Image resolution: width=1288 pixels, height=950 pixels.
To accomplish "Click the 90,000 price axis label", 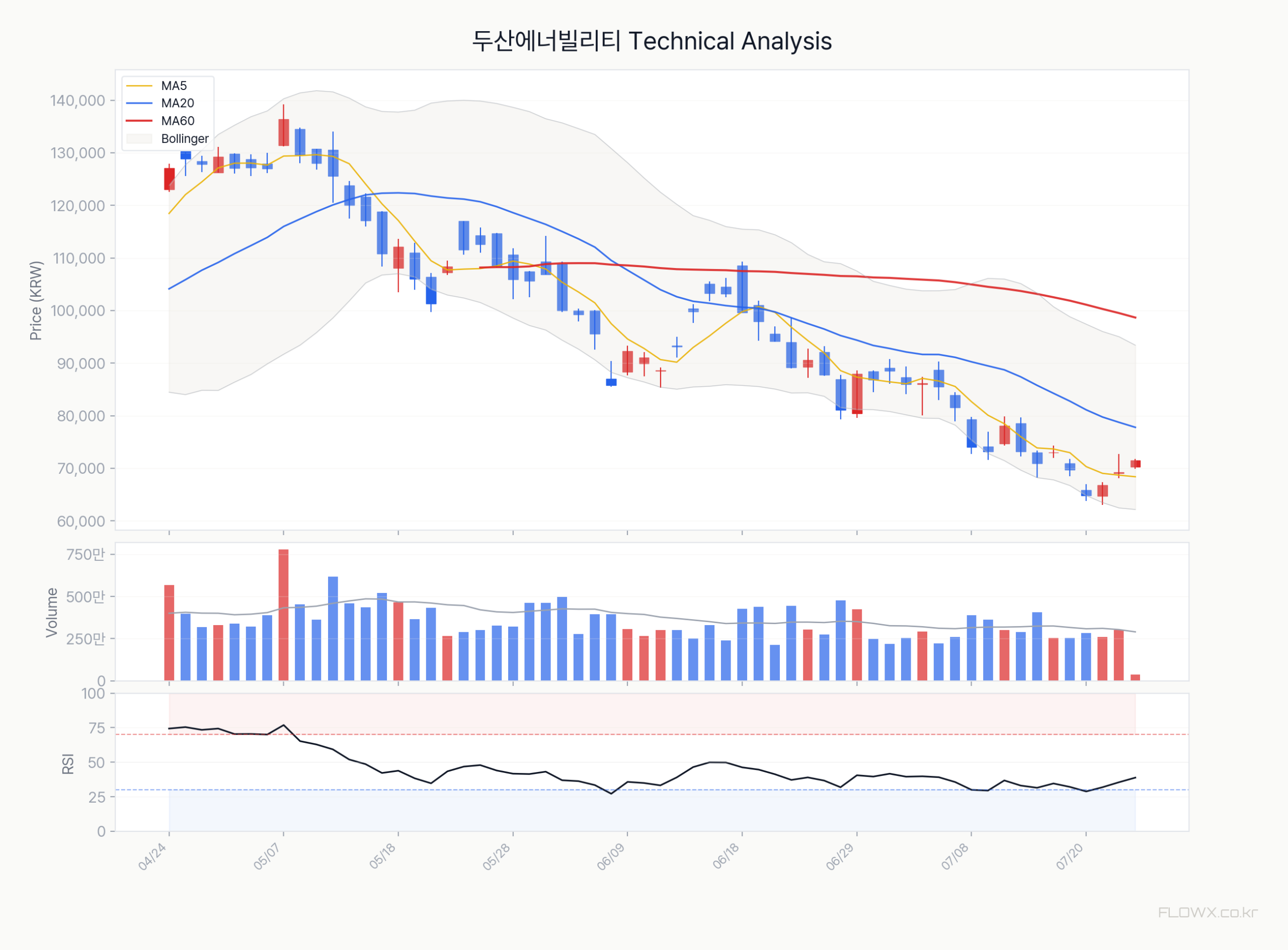I will [x=81, y=364].
